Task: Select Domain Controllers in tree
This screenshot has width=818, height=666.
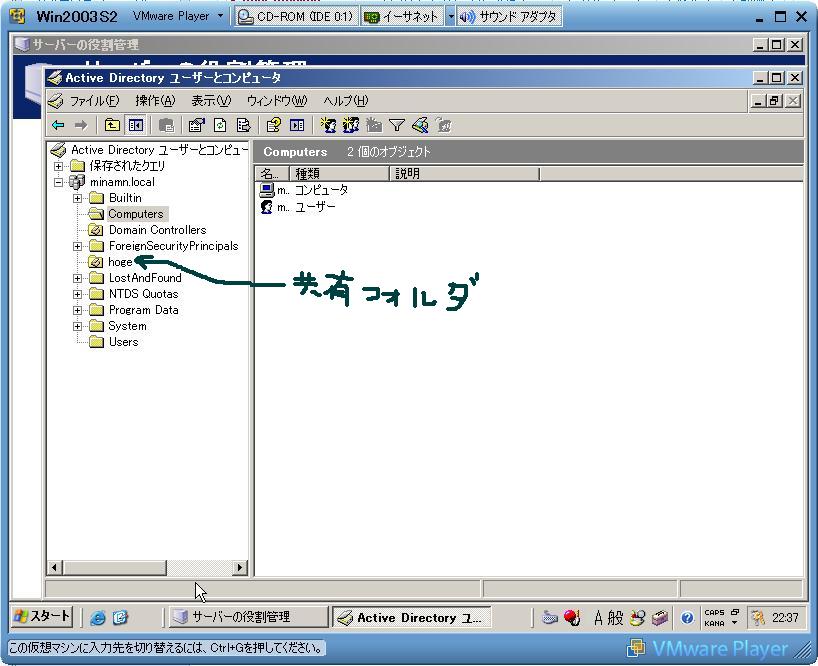Action: 157,230
